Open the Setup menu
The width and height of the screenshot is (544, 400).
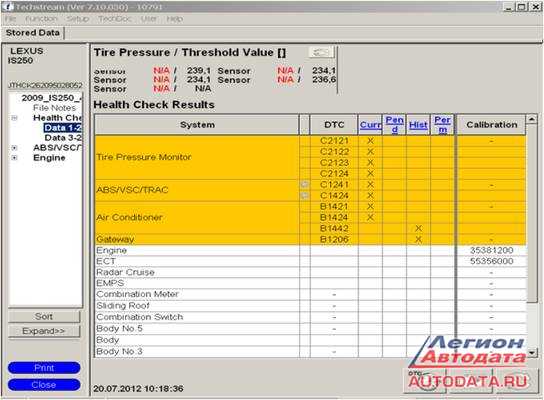click(78, 19)
